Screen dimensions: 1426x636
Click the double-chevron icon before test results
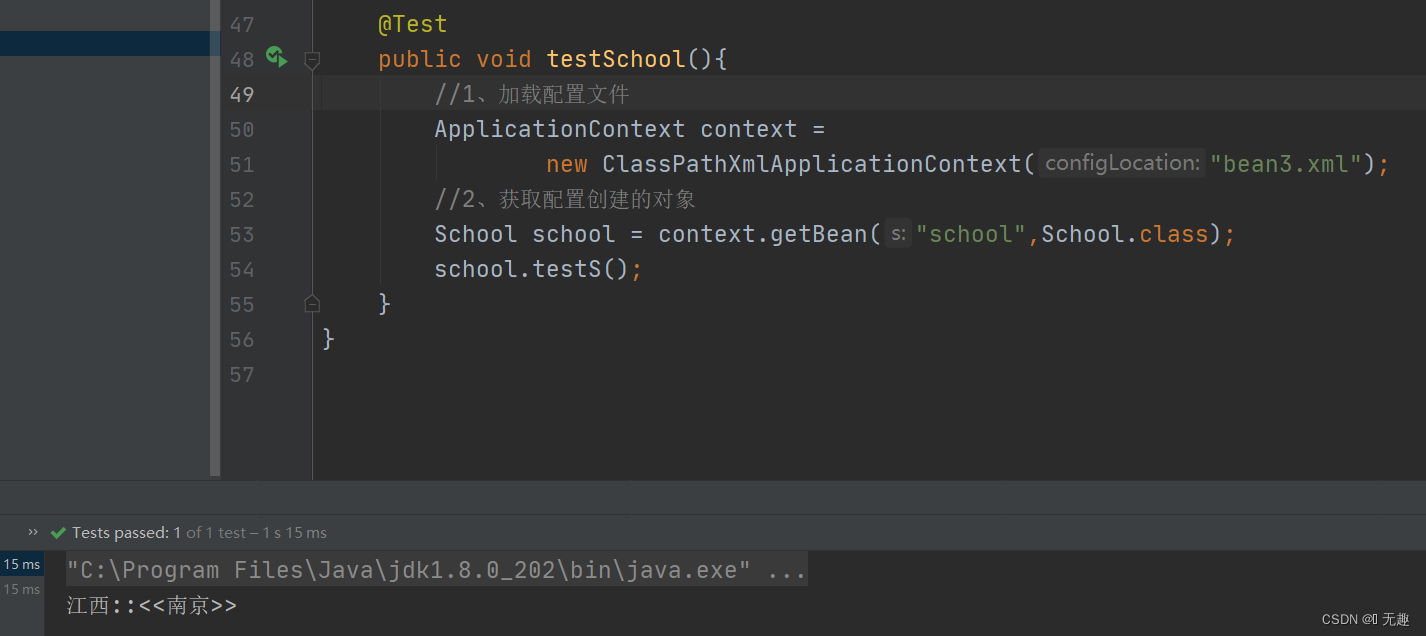click(x=32, y=532)
